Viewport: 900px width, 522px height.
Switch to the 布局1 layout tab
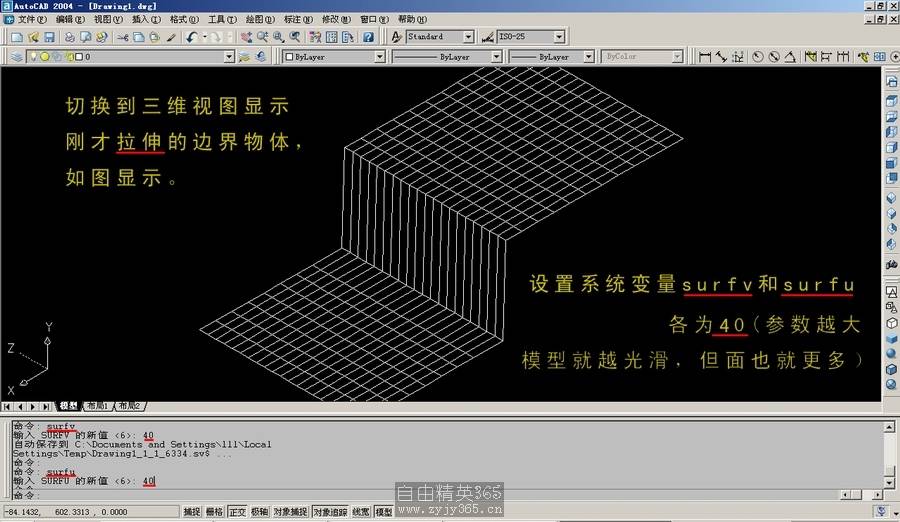[x=97, y=406]
